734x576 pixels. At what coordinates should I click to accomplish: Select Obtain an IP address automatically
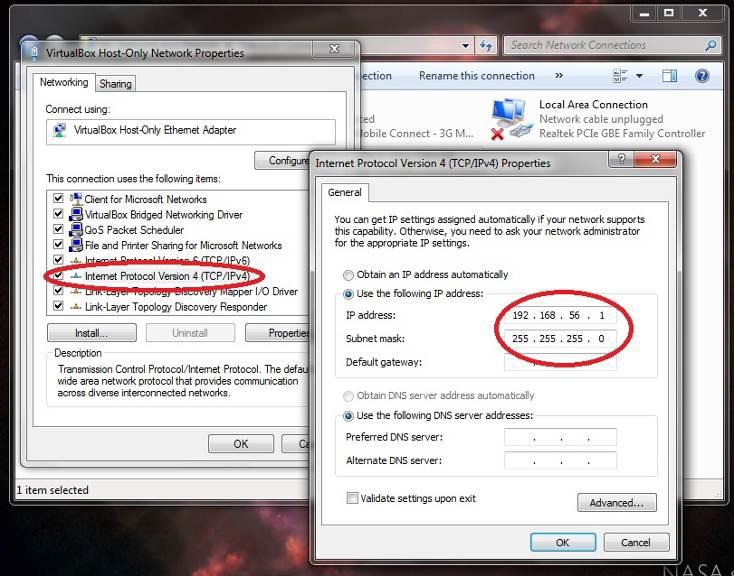(348, 275)
